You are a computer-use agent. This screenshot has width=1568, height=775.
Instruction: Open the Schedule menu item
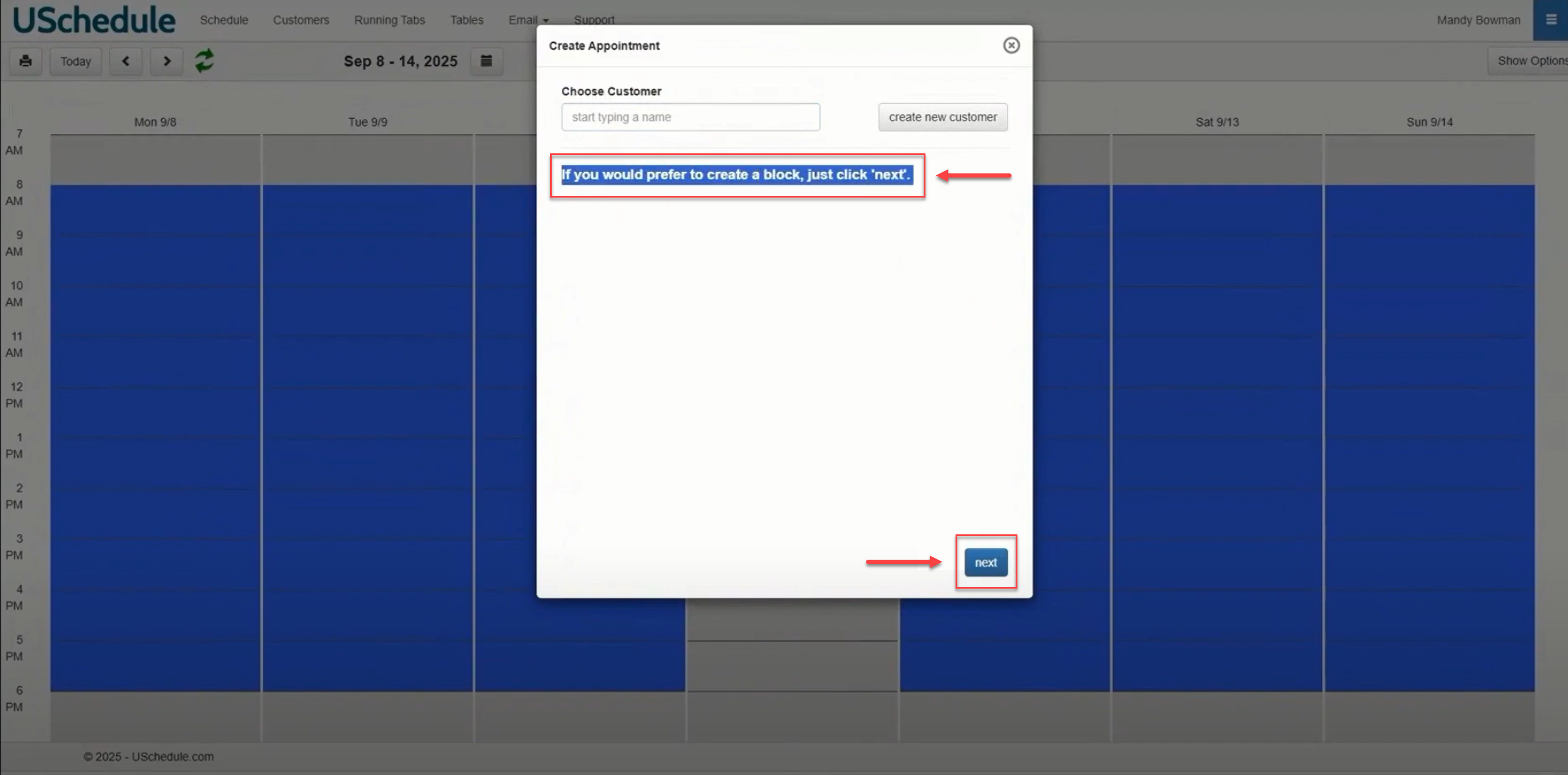(x=224, y=20)
